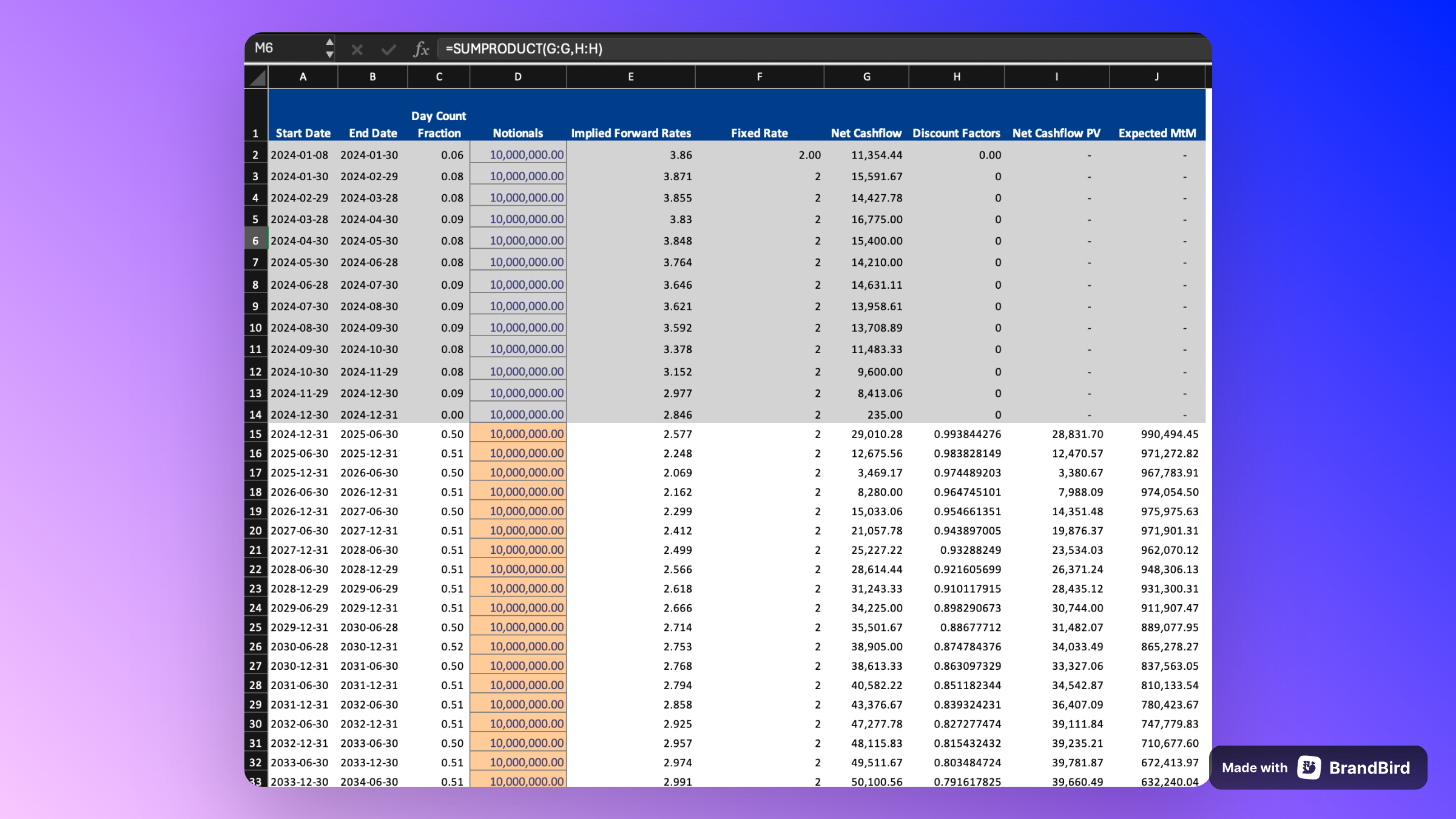
Task: Click the confirm entry checkmark icon
Action: click(388, 50)
